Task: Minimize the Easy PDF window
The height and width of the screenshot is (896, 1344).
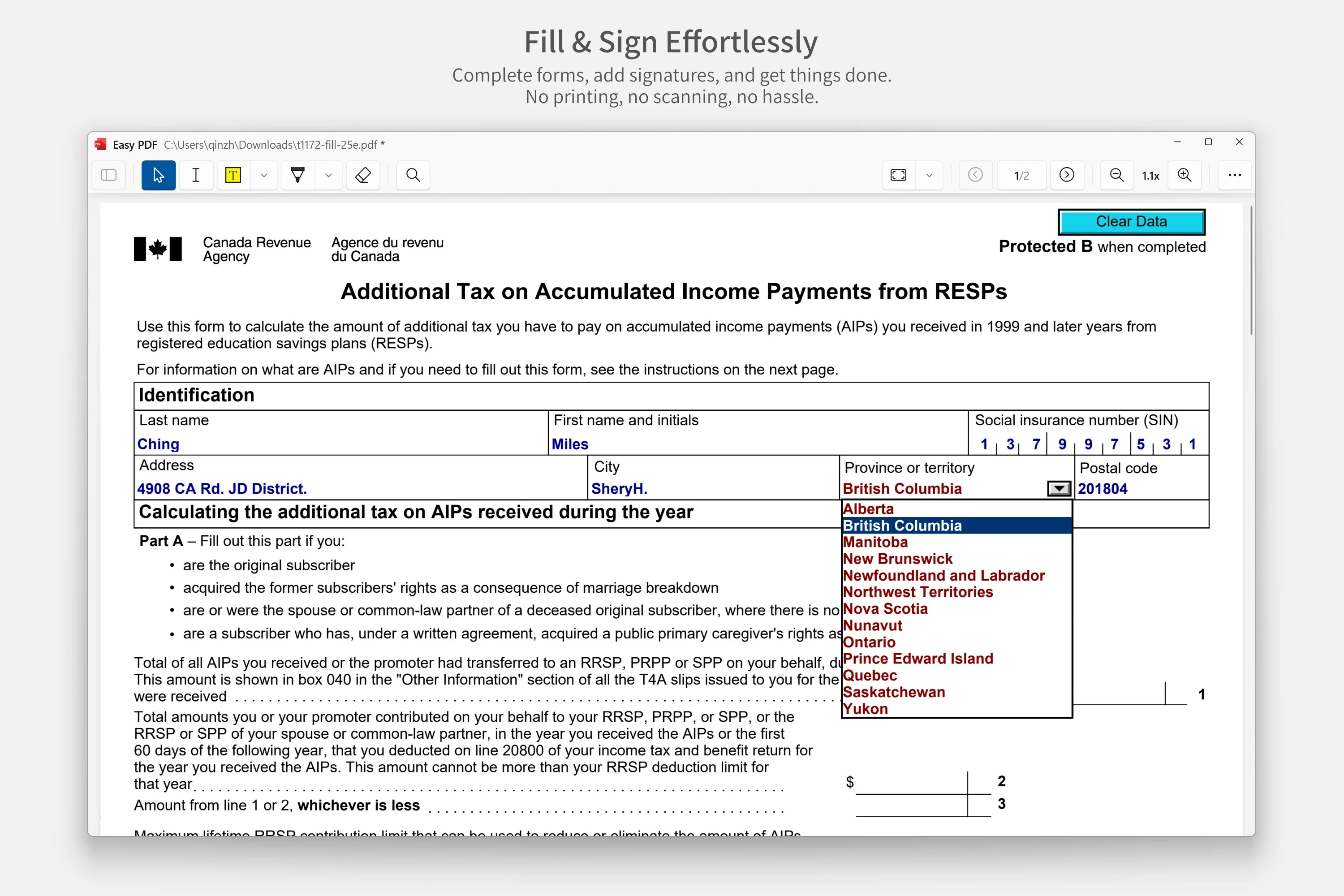Action: click(1177, 142)
